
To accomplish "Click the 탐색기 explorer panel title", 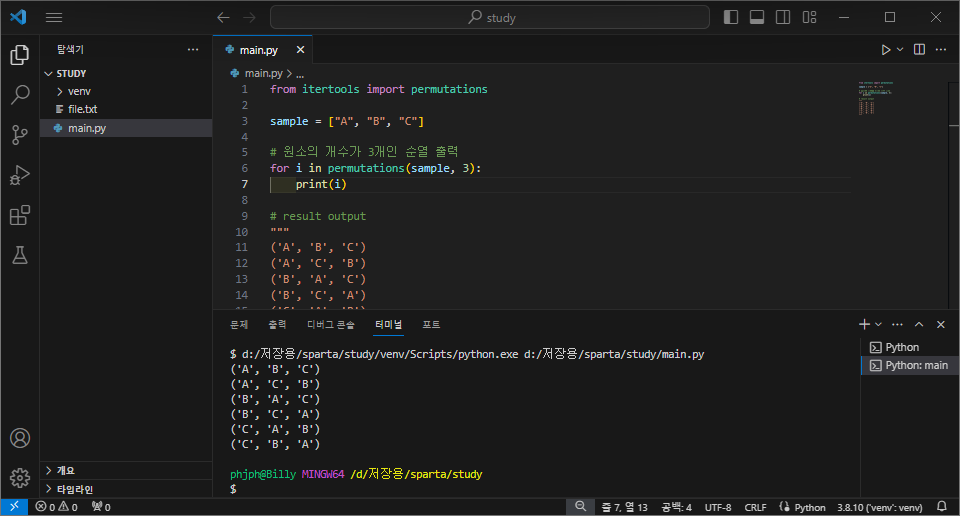I will tap(70, 50).
